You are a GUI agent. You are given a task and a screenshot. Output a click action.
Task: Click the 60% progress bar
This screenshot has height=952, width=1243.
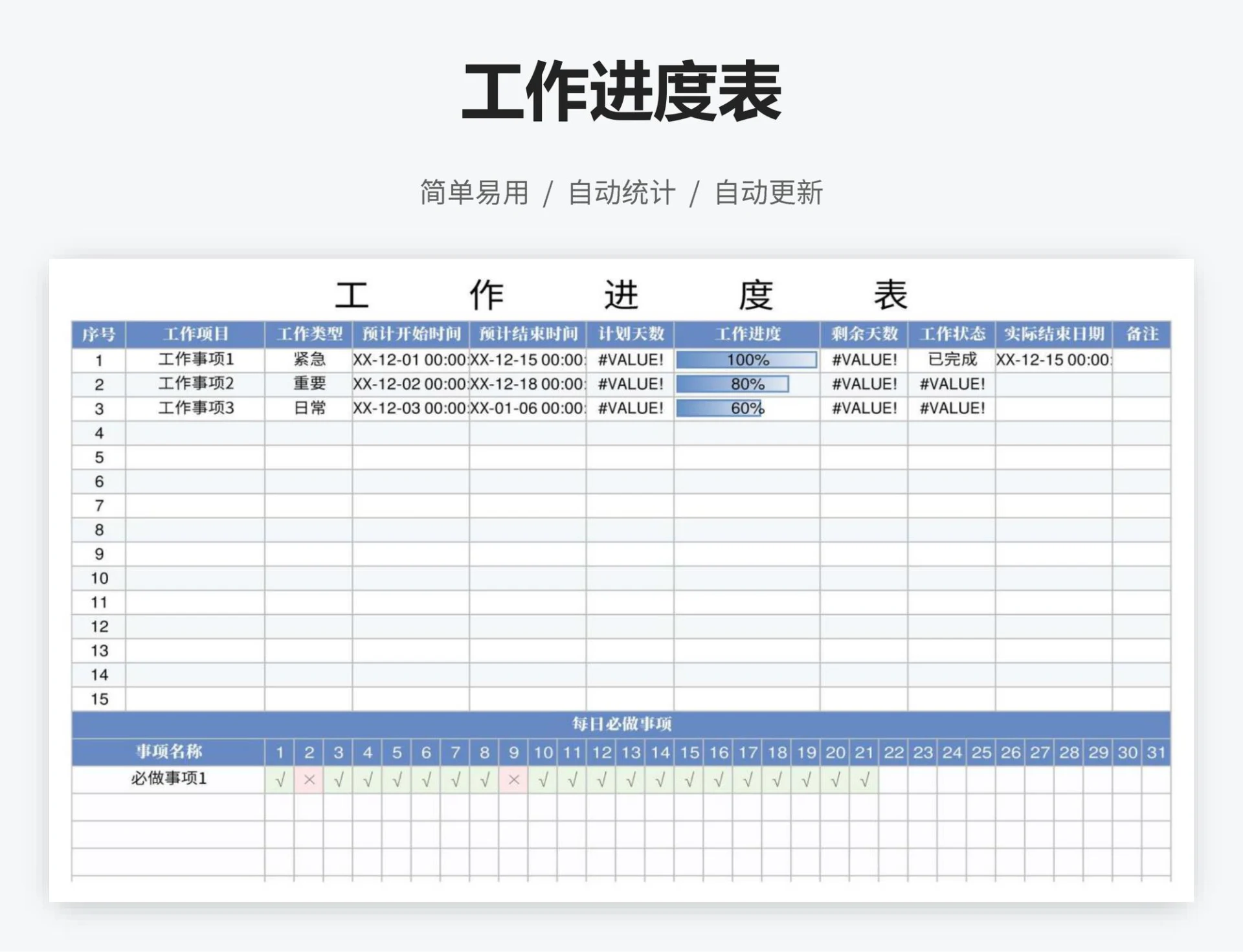[x=720, y=408]
